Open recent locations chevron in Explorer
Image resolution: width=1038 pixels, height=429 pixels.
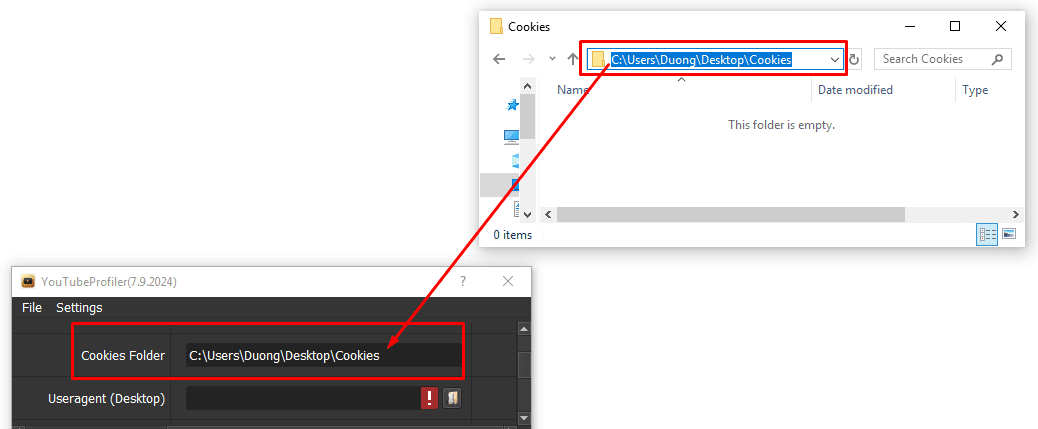(x=552, y=59)
